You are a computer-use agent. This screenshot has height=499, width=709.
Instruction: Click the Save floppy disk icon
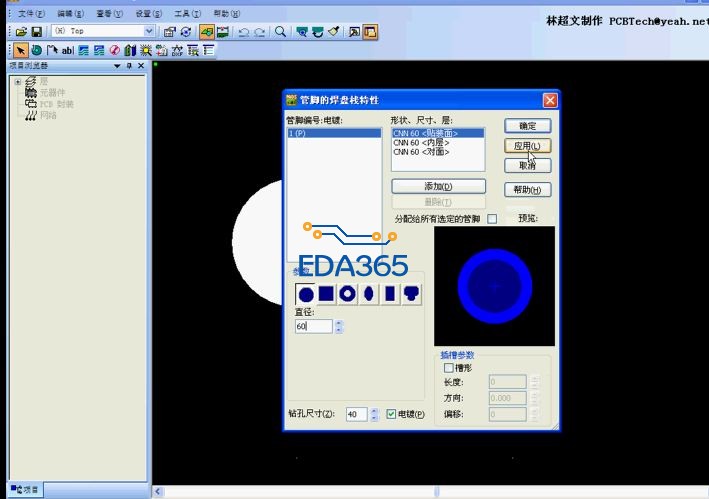pyautogui.click(x=37, y=32)
